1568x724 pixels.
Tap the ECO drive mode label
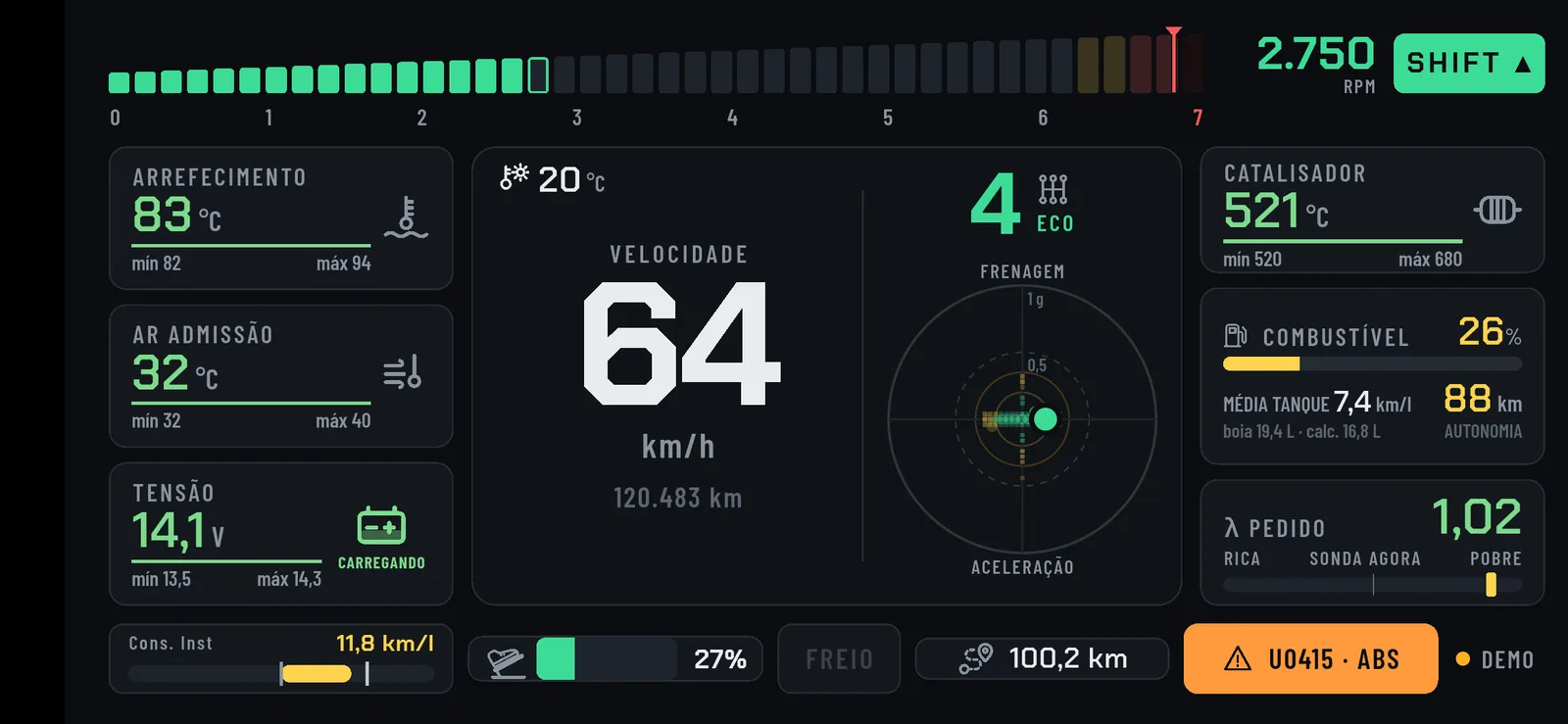click(1055, 224)
